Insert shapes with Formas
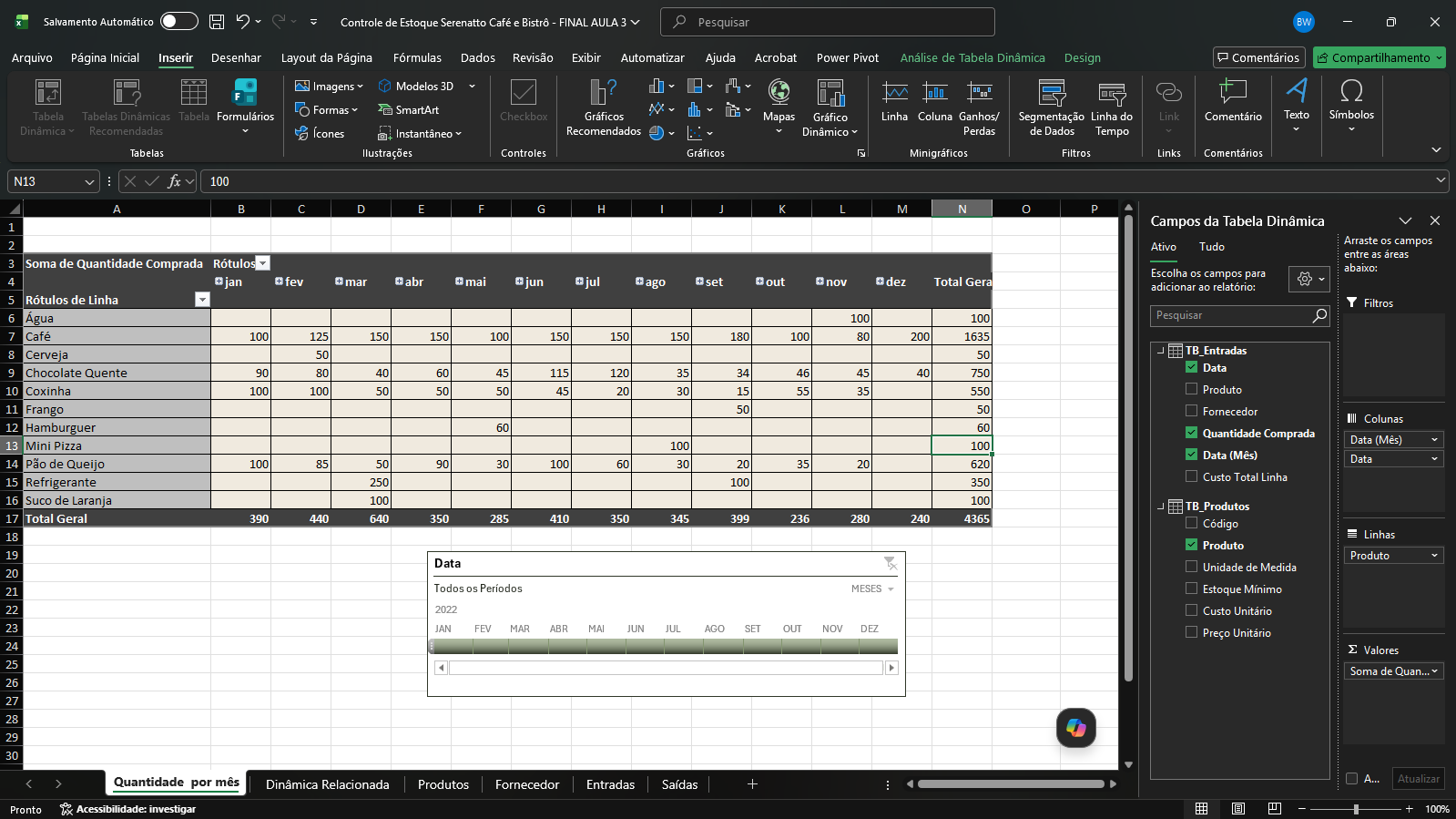1456x819 pixels. point(326,110)
